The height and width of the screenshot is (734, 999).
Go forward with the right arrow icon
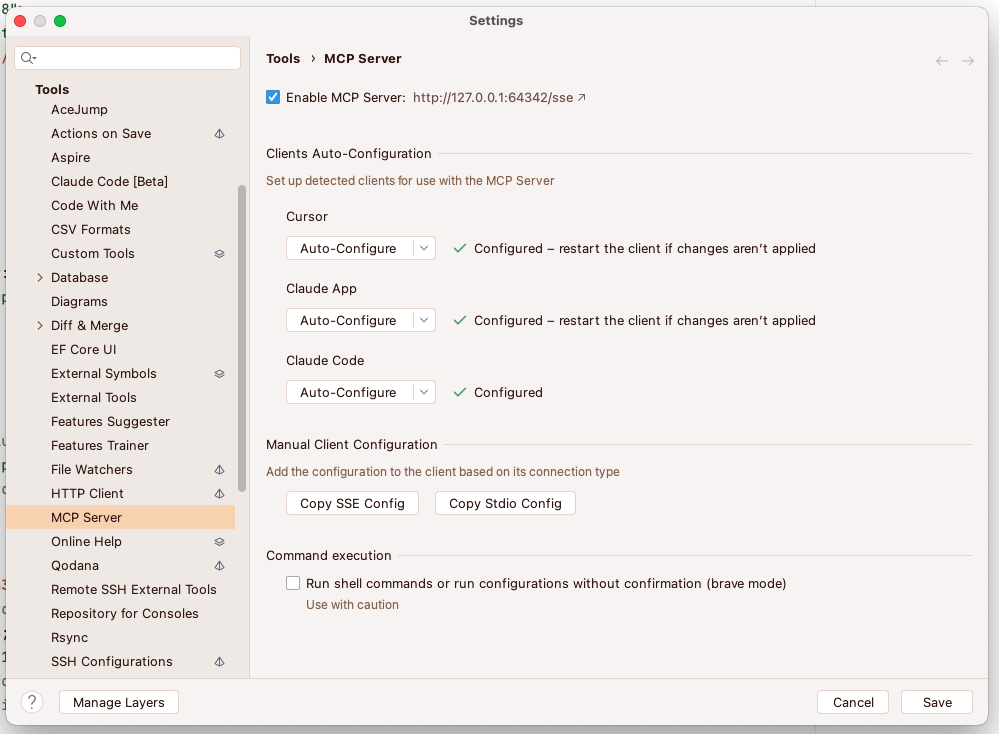tap(968, 61)
